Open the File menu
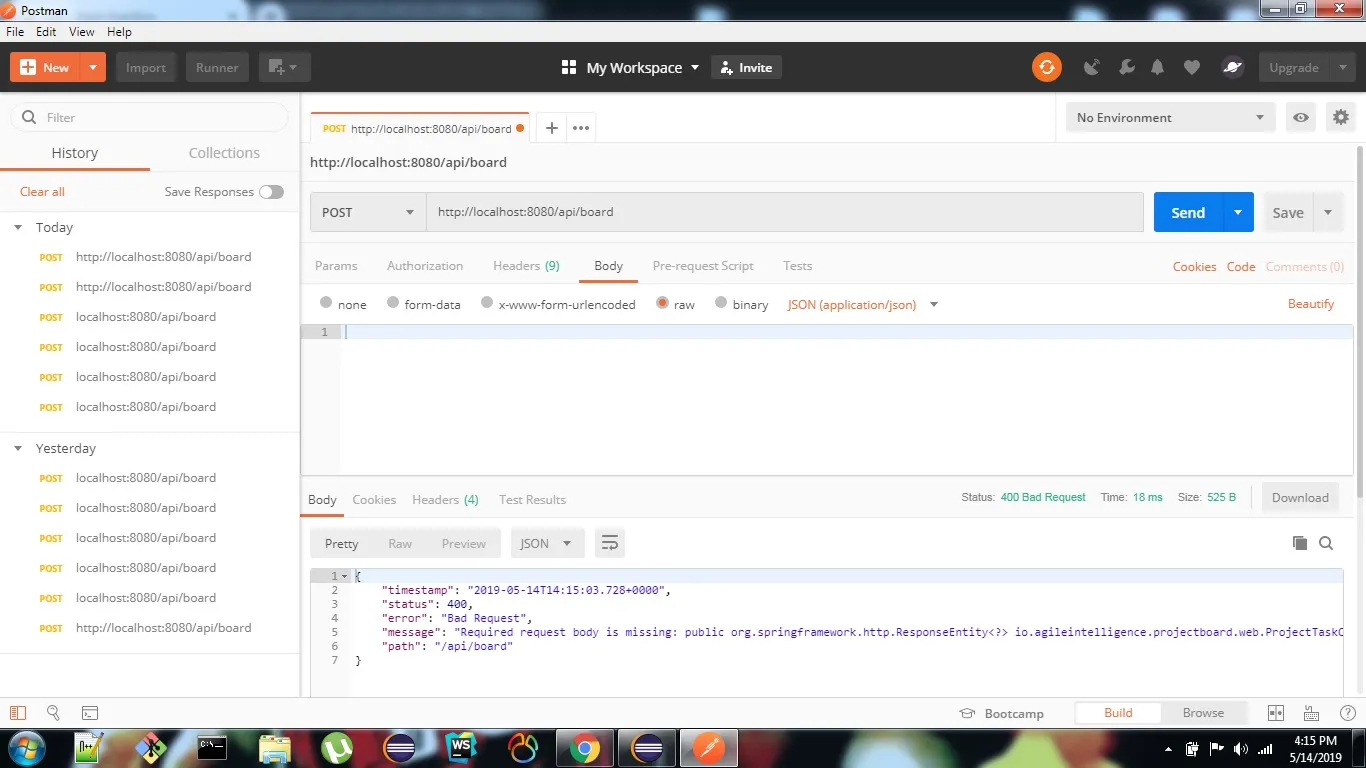The image size is (1366, 768). (15, 32)
